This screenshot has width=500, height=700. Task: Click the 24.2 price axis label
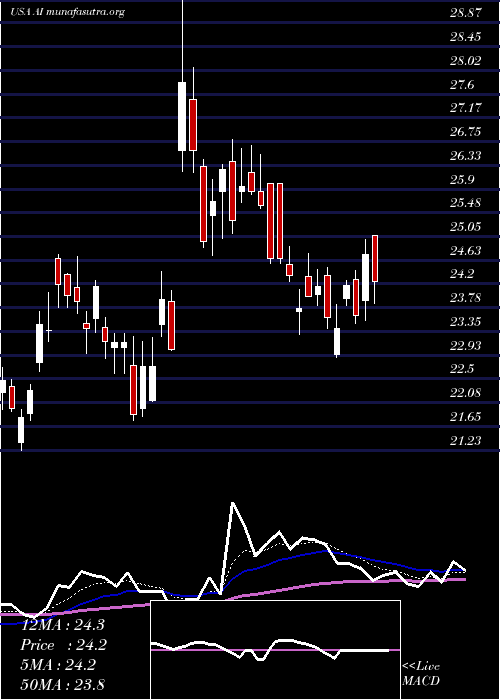[462, 274]
